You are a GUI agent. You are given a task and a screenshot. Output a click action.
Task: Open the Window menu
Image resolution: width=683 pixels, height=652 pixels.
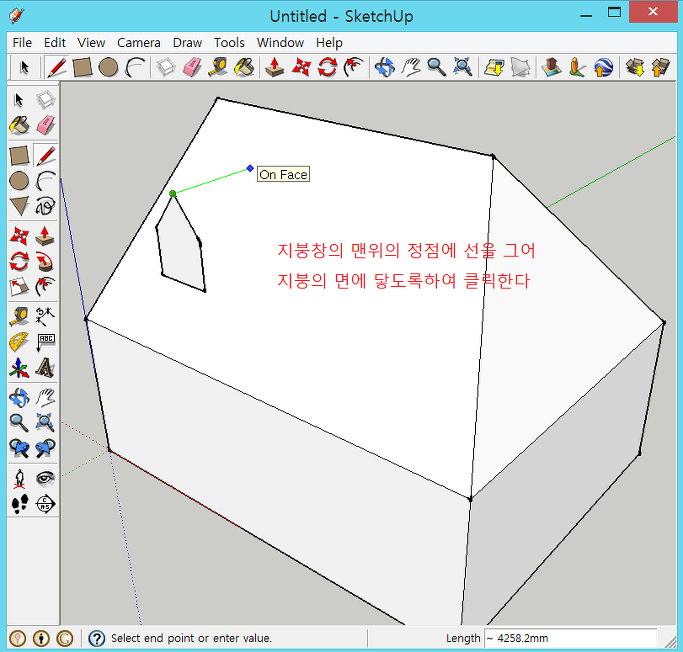point(280,43)
